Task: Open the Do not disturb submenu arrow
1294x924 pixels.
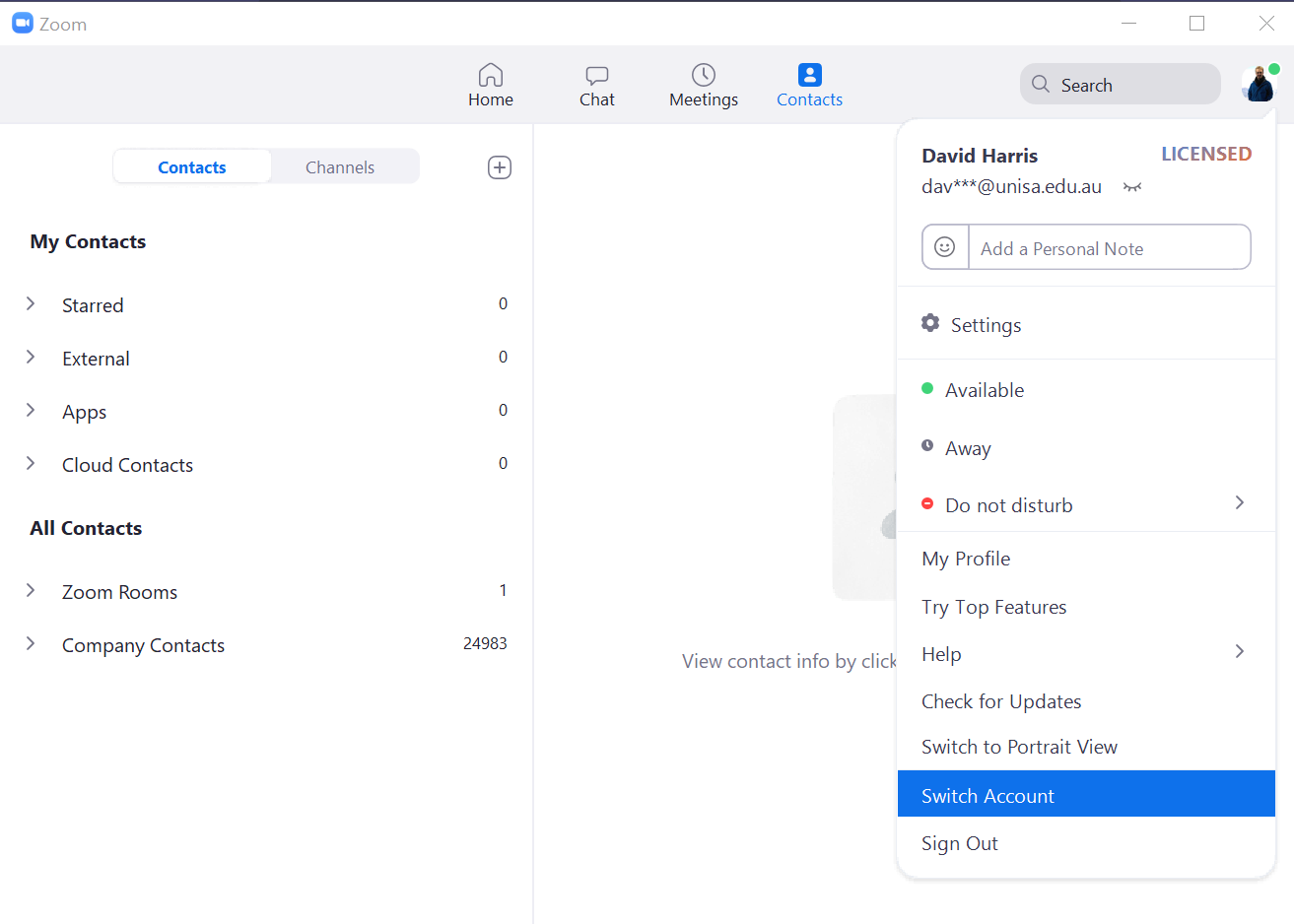Action: (x=1239, y=503)
